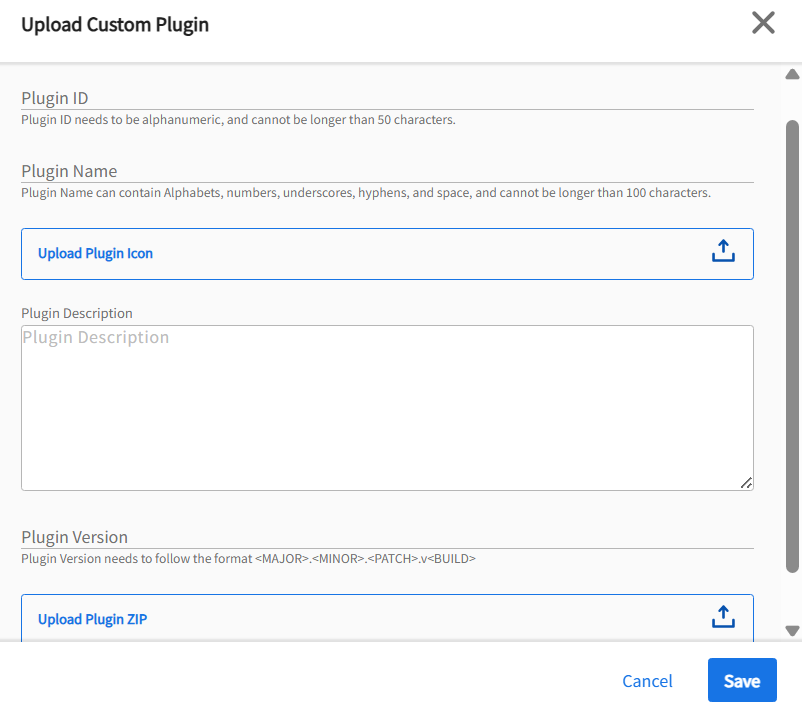The image size is (802, 717).
Task: Click the Plugin Description resize handle
Action: click(746, 483)
